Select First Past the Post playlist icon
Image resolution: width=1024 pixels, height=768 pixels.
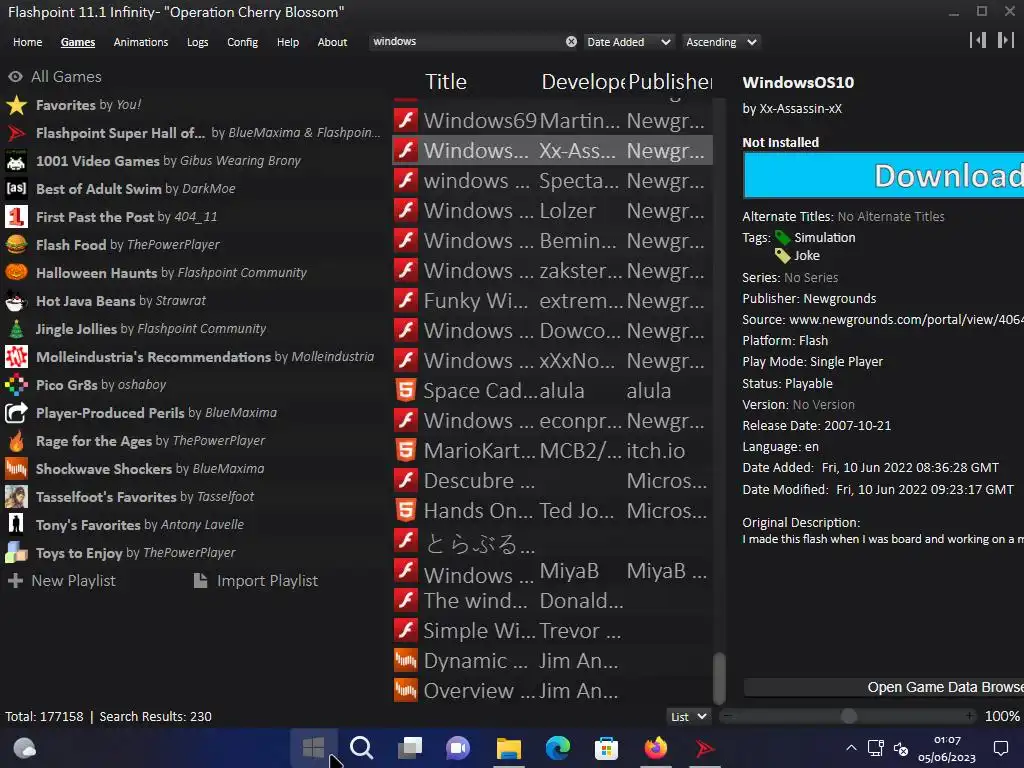point(16,217)
